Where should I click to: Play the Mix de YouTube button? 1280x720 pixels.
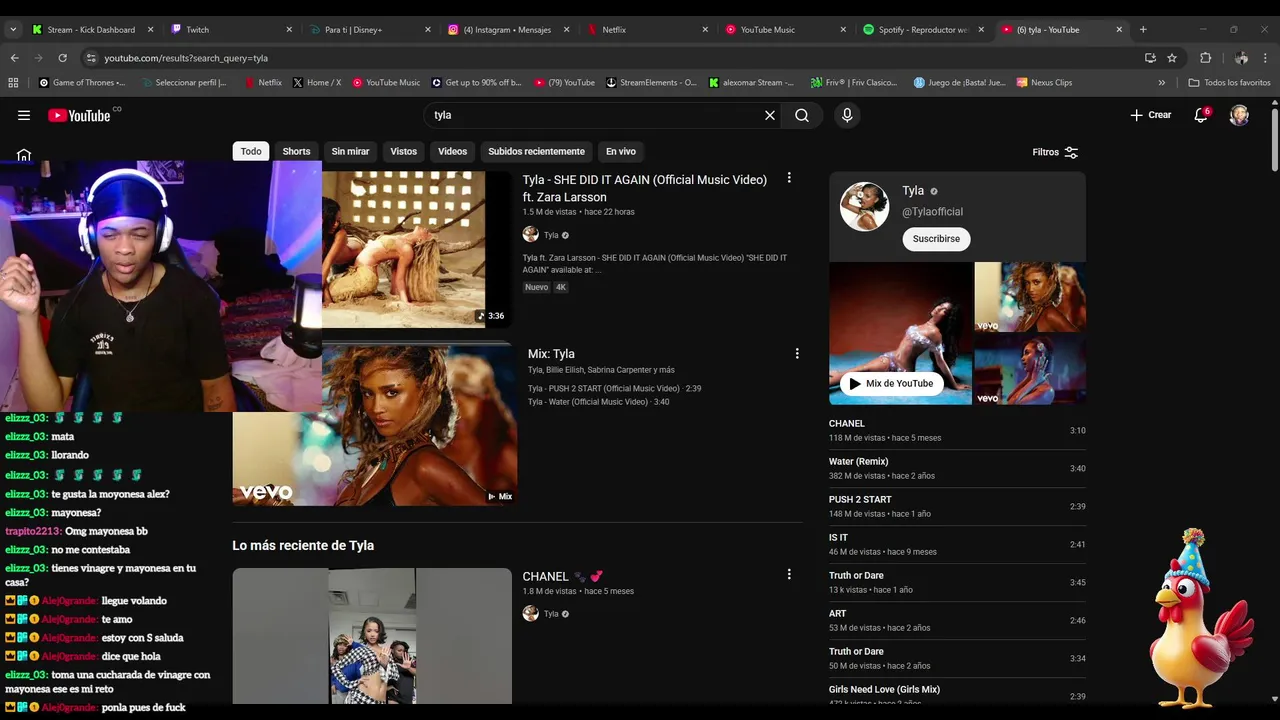coord(890,384)
